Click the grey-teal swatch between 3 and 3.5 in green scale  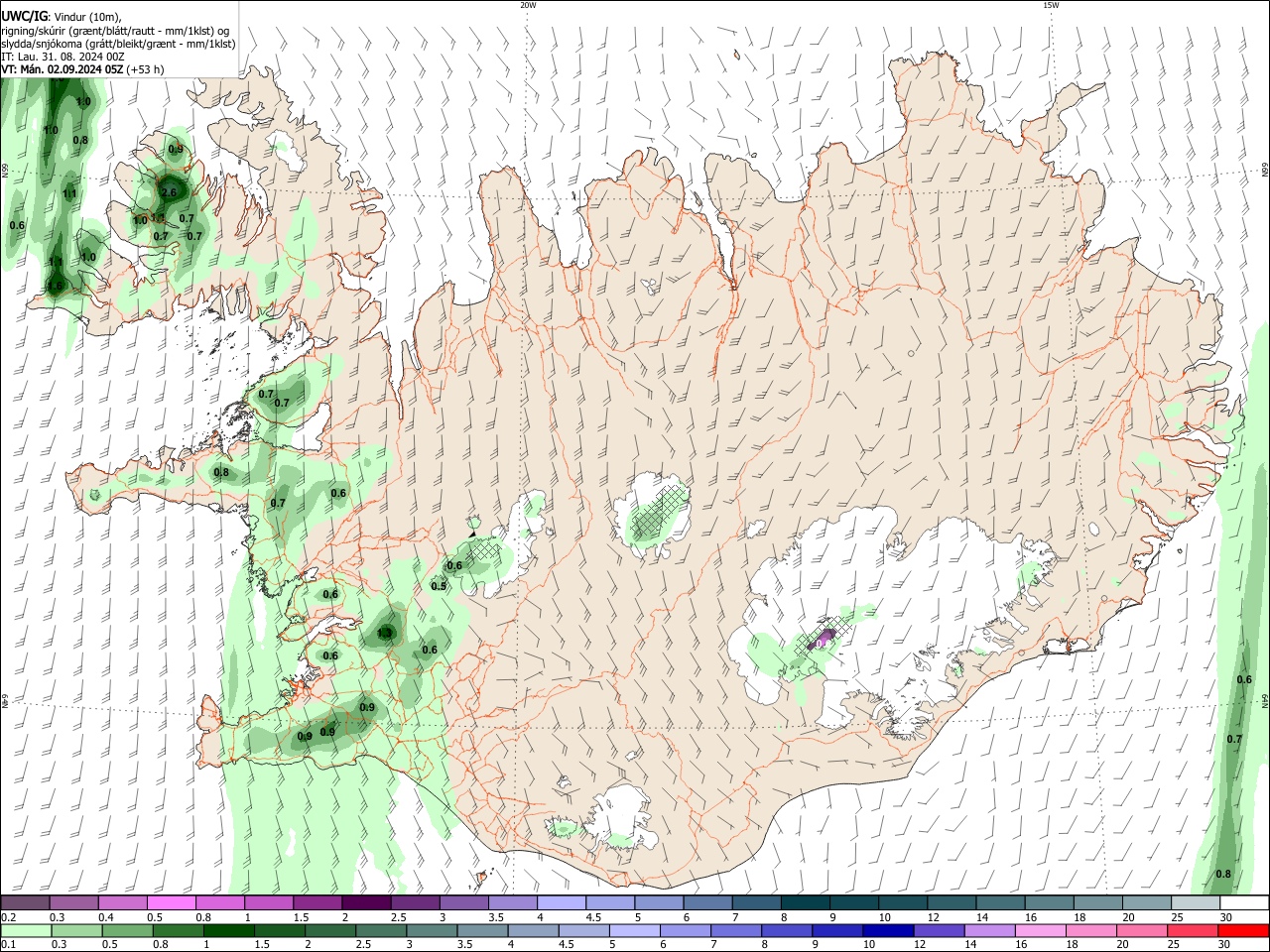(432, 930)
